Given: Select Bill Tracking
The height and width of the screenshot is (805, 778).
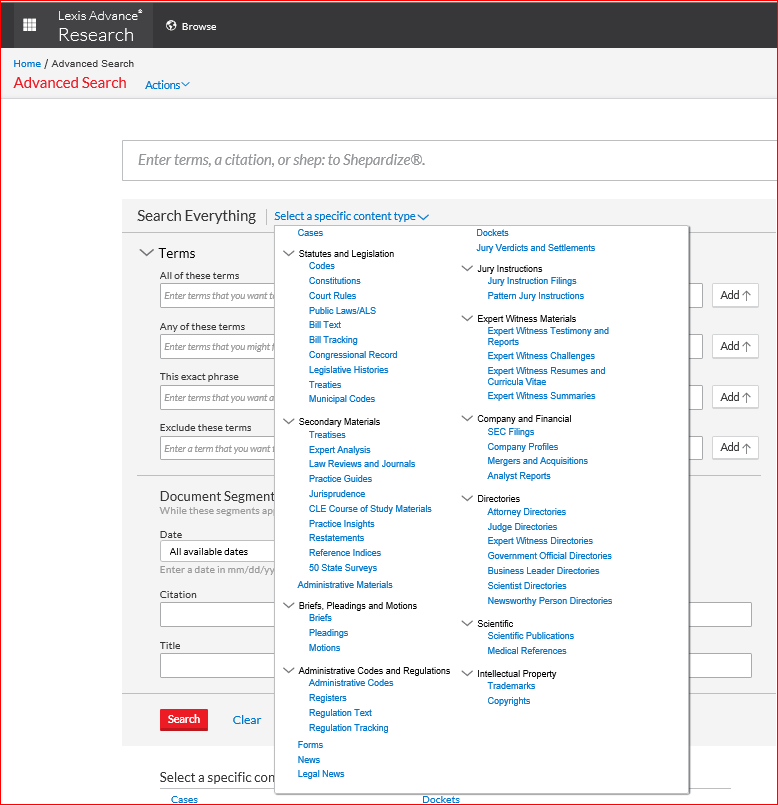Looking at the screenshot, I should [x=333, y=339].
